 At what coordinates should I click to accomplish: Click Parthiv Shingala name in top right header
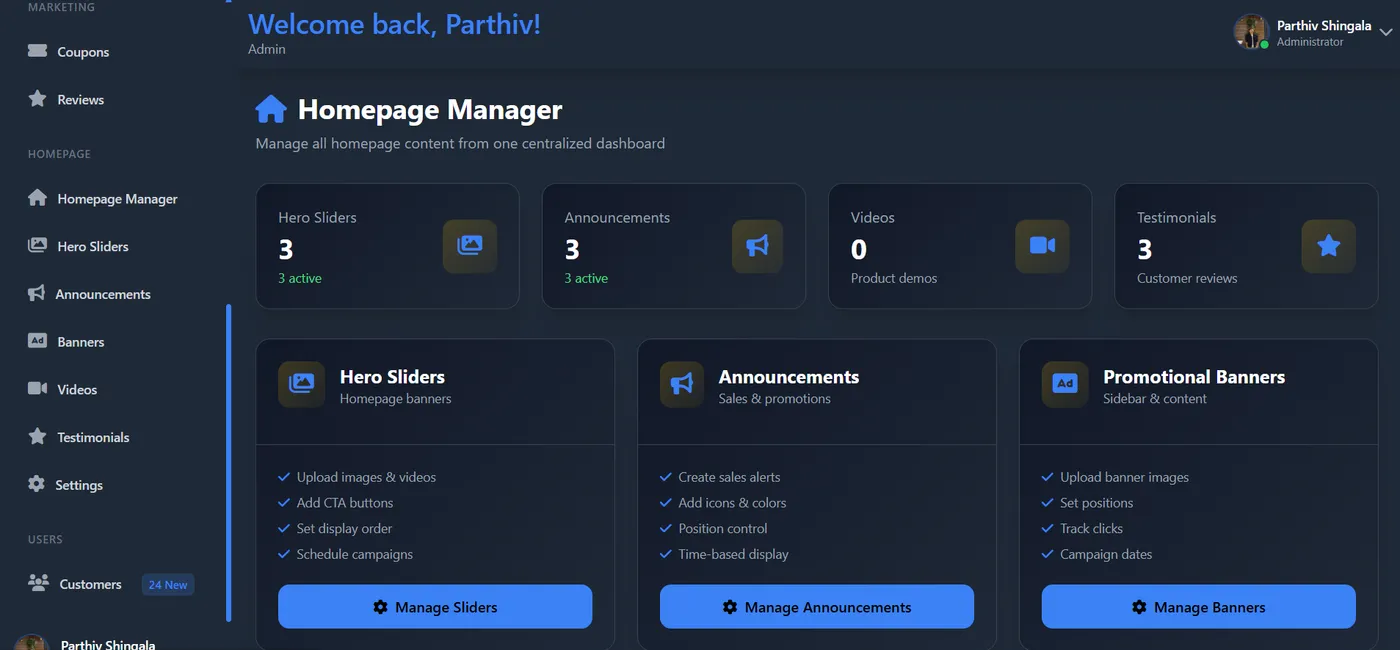tap(1324, 25)
